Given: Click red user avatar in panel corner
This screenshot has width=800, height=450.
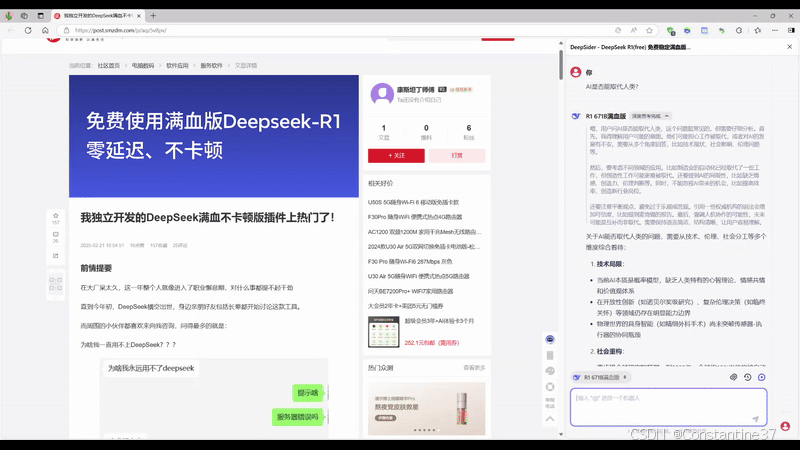Looking at the screenshot, I should [x=785, y=426].
